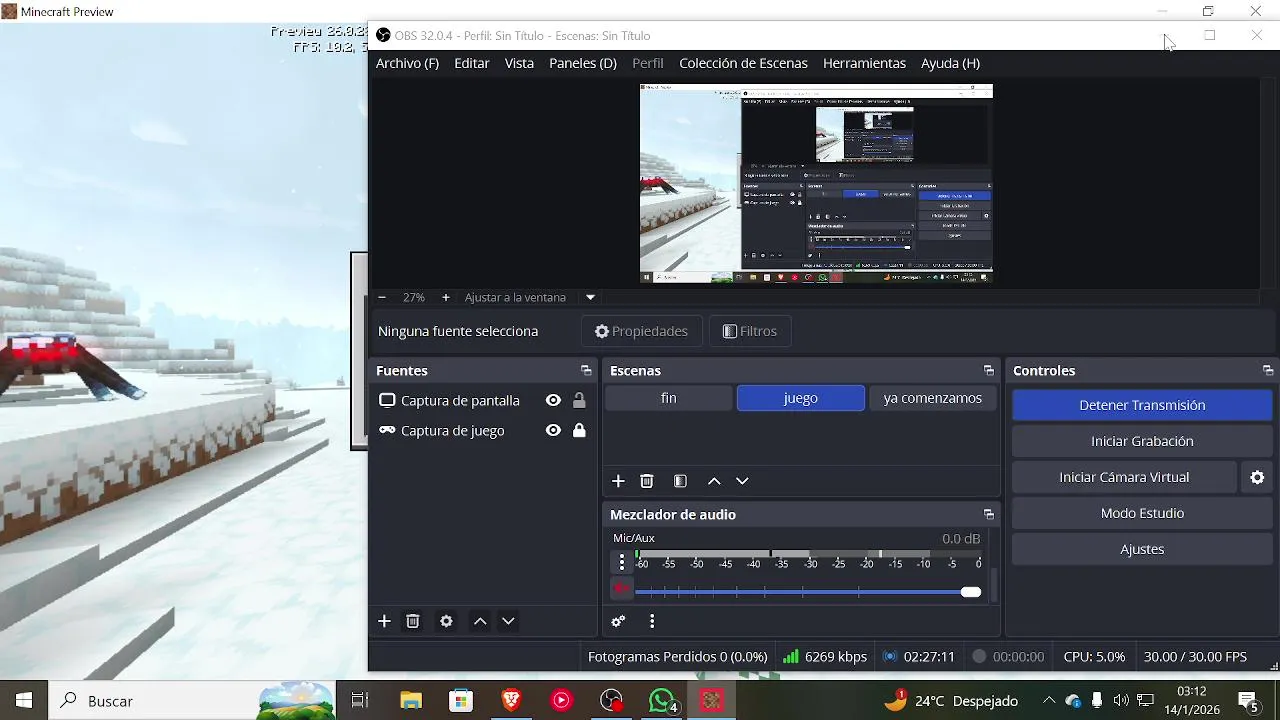Move scene down arrow in Escenas toolbar
Screen dimensions: 1280x720
coord(742,481)
